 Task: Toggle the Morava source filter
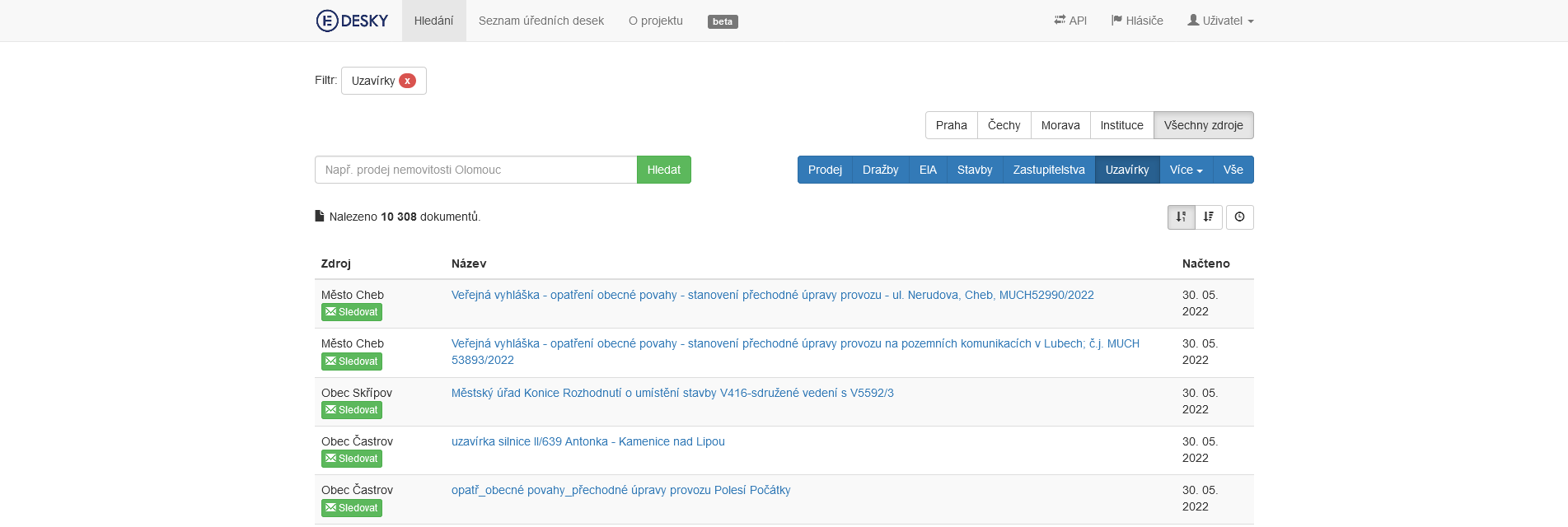point(1060,125)
